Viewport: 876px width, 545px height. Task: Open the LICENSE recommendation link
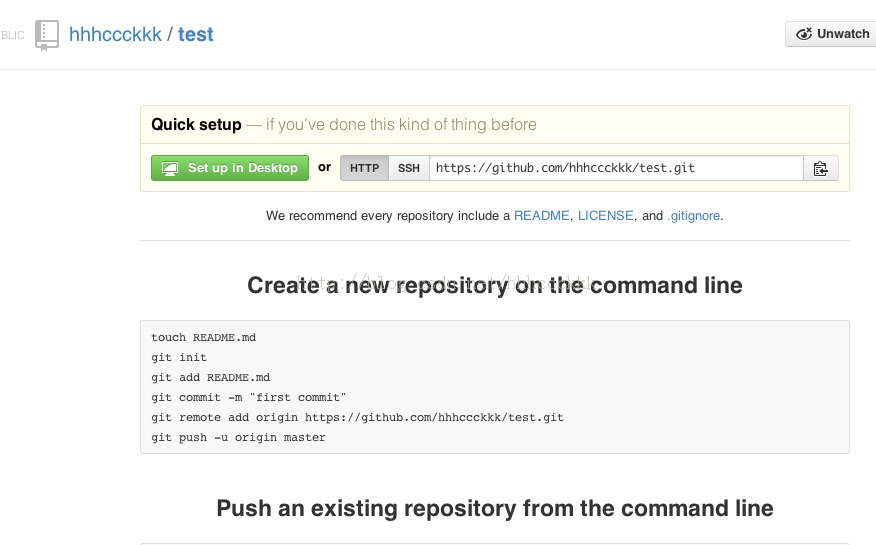pos(606,216)
